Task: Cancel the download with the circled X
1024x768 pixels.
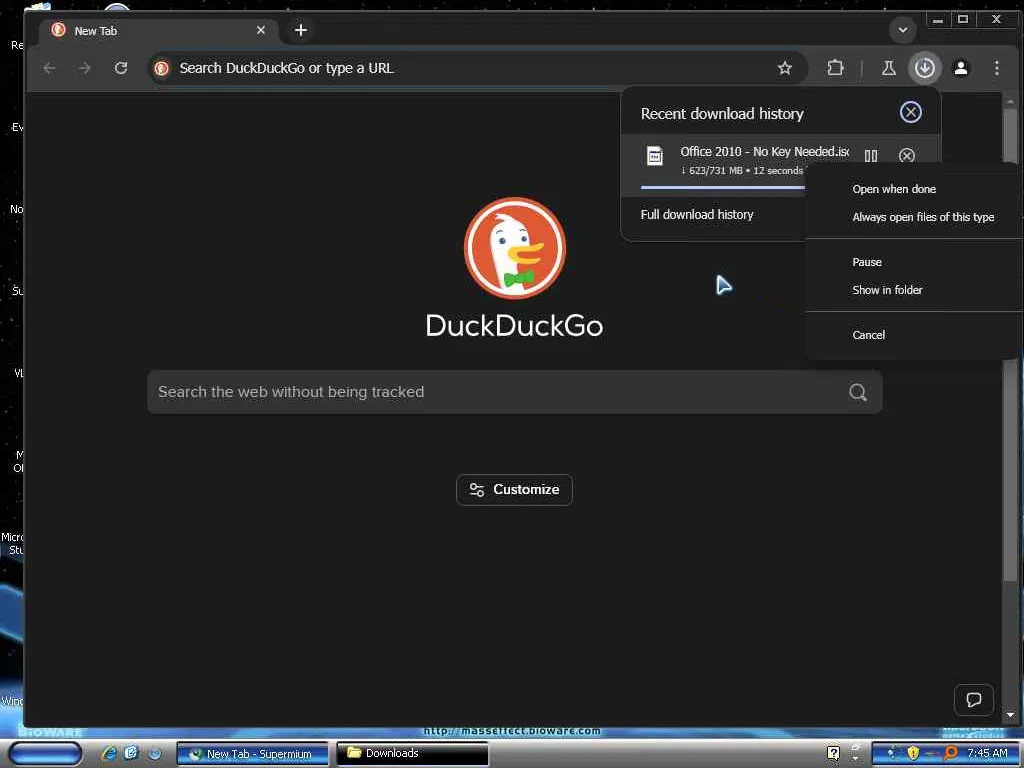Action: (x=906, y=155)
